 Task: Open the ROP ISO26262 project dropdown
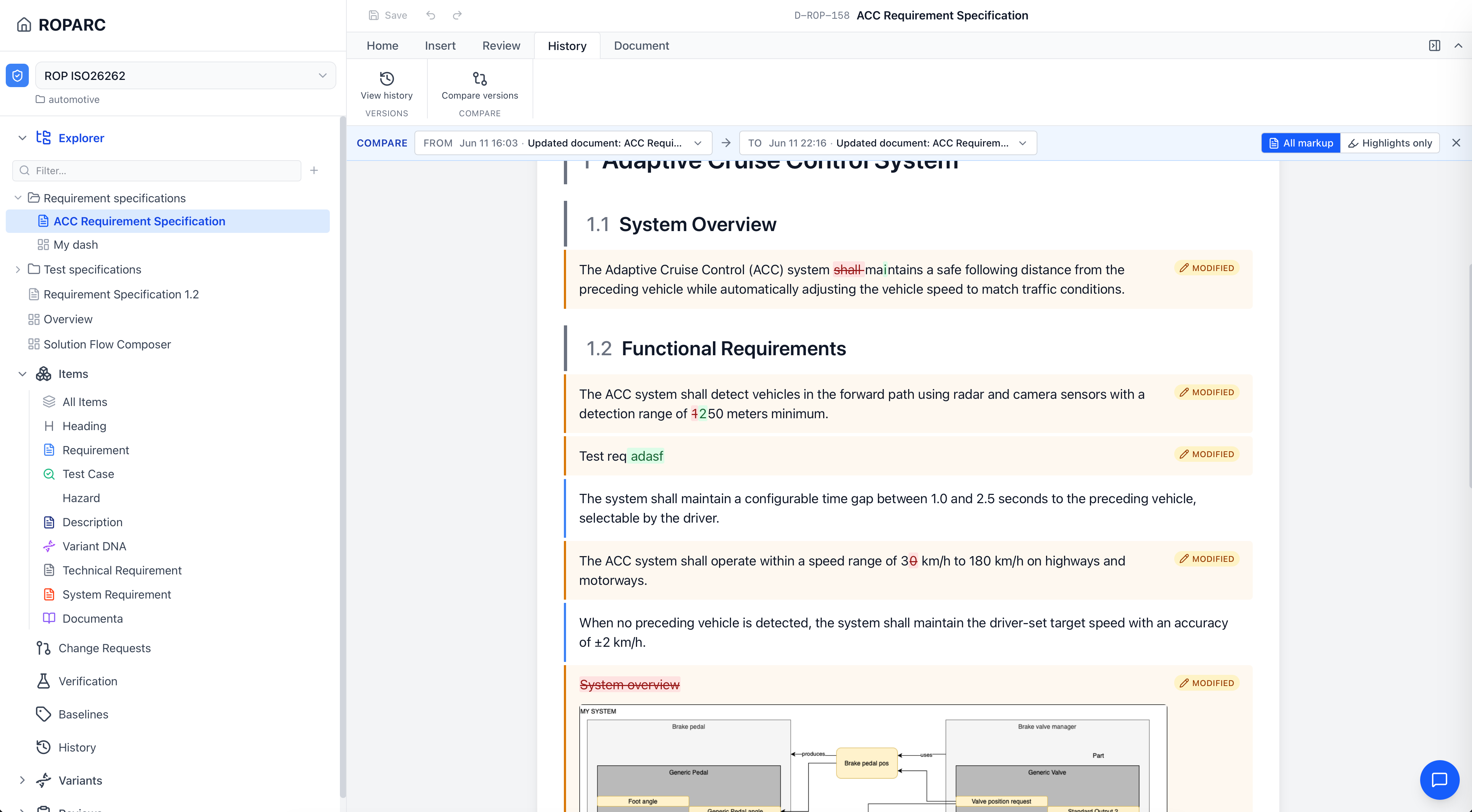(185, 75)
